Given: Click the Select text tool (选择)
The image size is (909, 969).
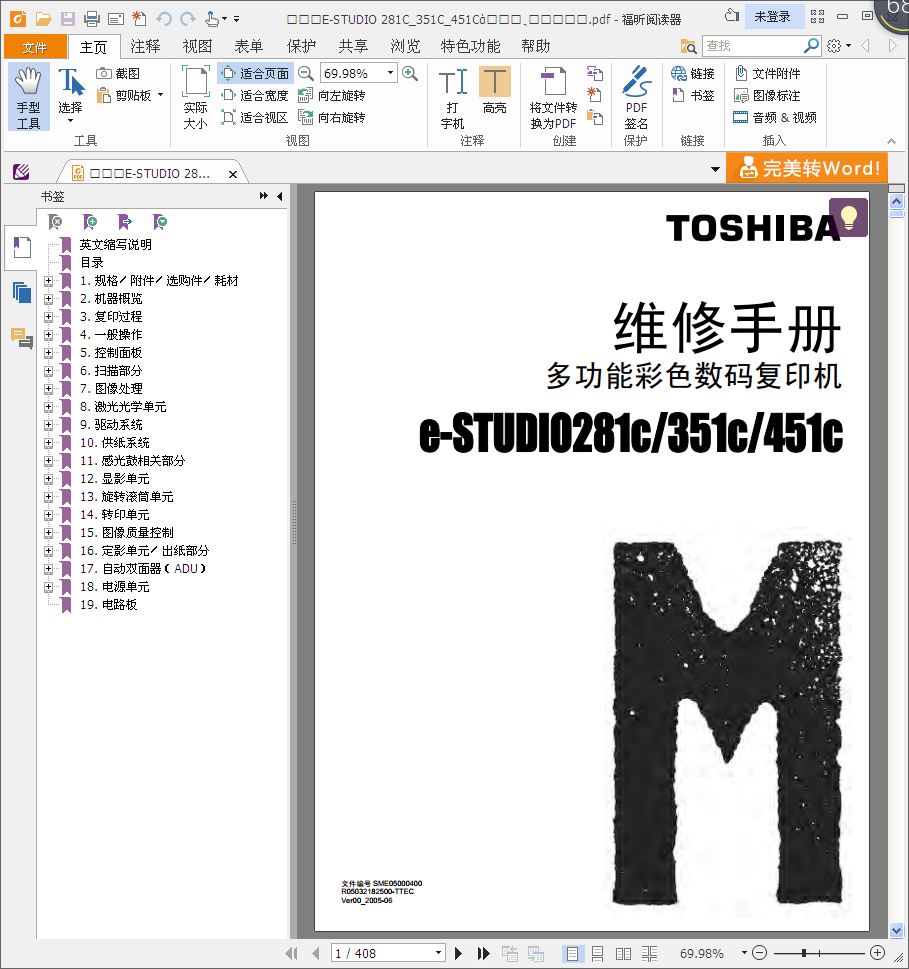Looking at the screenshot, I should pyautogui.click(x=70, y=95).
